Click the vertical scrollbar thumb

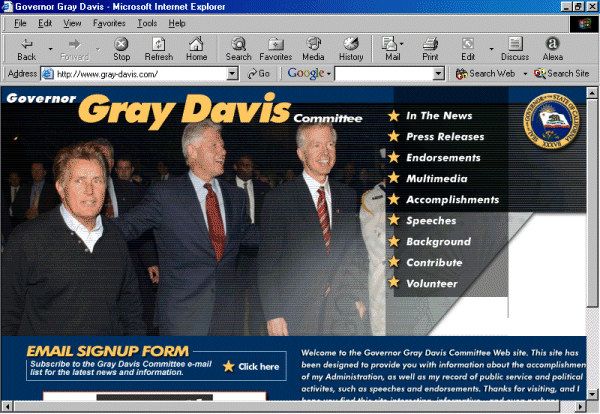592,202
